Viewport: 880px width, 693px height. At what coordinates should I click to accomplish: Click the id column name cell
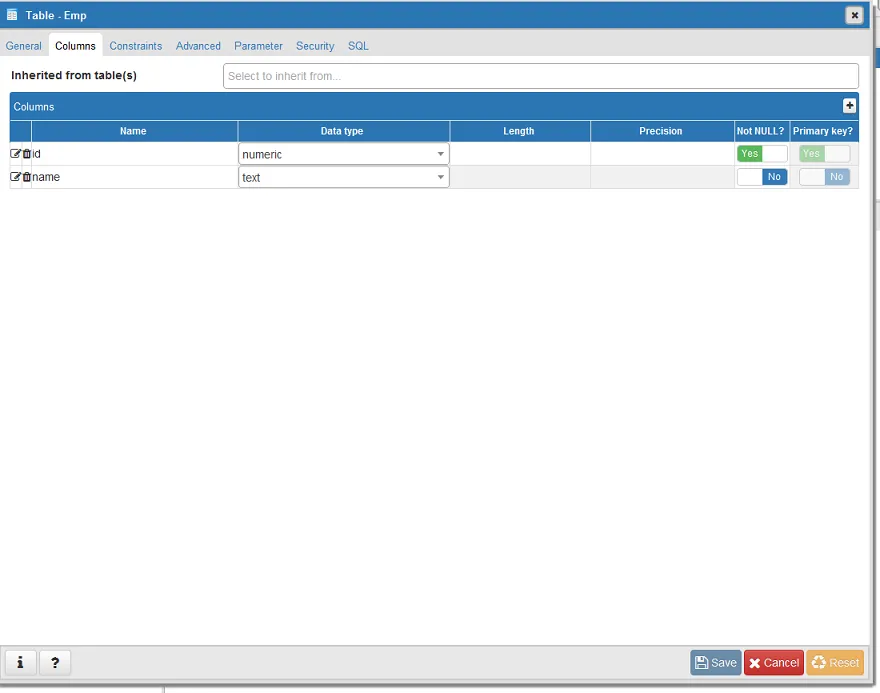point(134,153)
